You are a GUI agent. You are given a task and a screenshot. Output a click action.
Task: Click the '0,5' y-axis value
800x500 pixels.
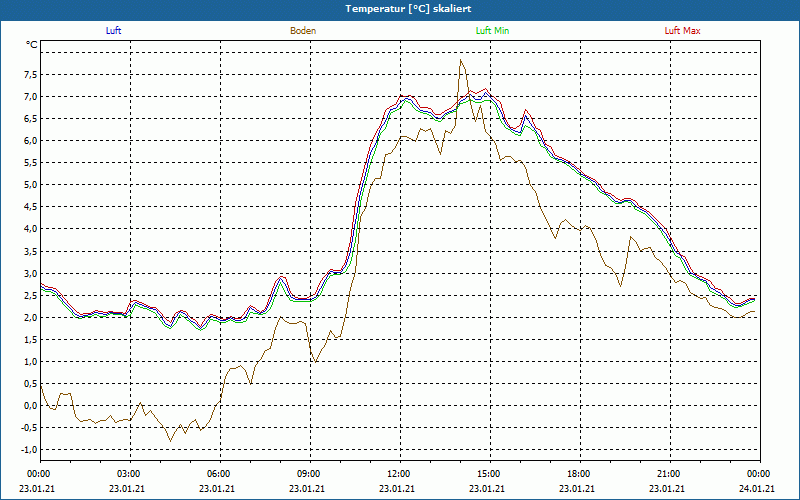pyautogui.click(x=30, y=384)
